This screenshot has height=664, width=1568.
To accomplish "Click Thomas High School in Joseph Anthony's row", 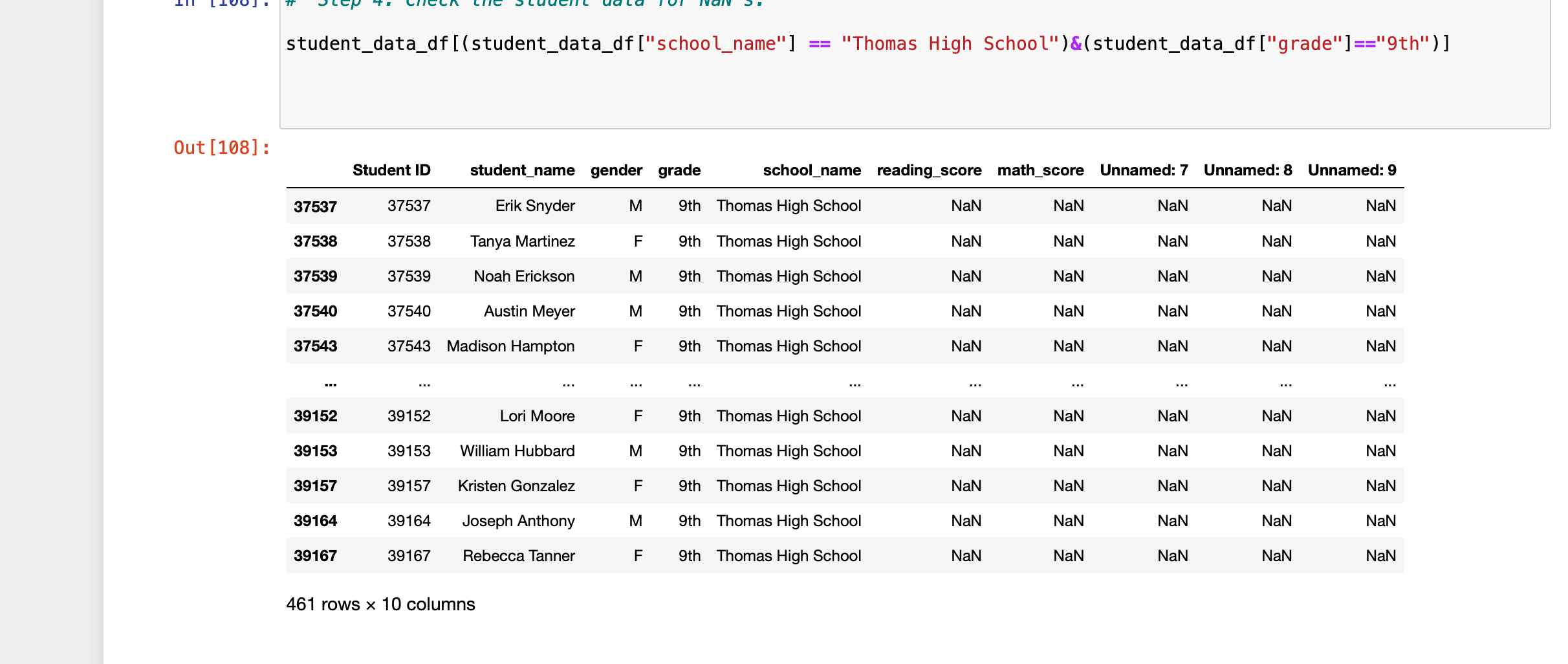I will [x=789, y=521].
